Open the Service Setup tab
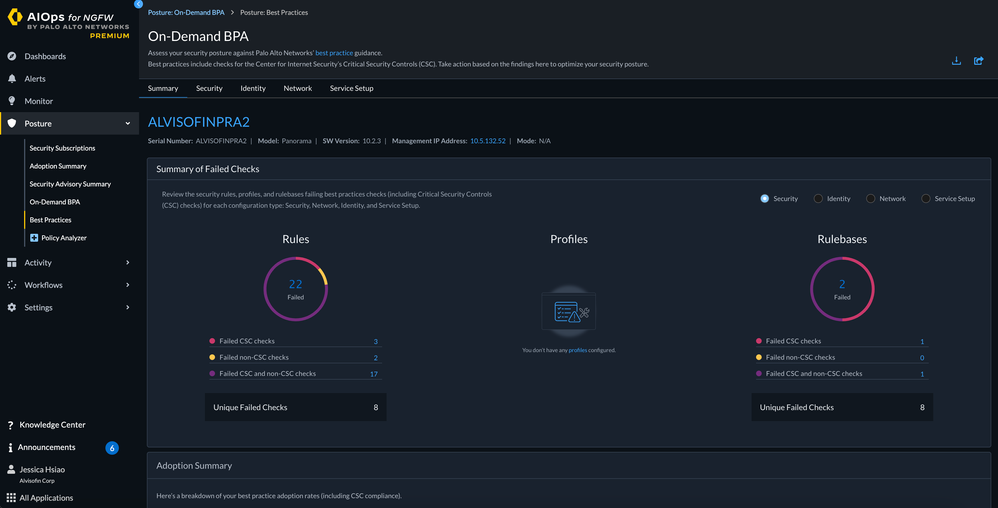The height and width of the screenshot is (508, 998). (351, 88)
